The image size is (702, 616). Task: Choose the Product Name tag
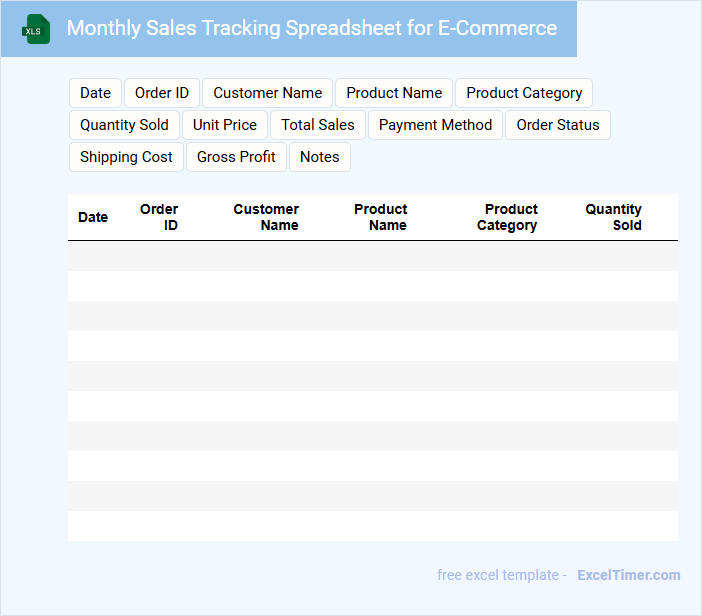(394, 93)
